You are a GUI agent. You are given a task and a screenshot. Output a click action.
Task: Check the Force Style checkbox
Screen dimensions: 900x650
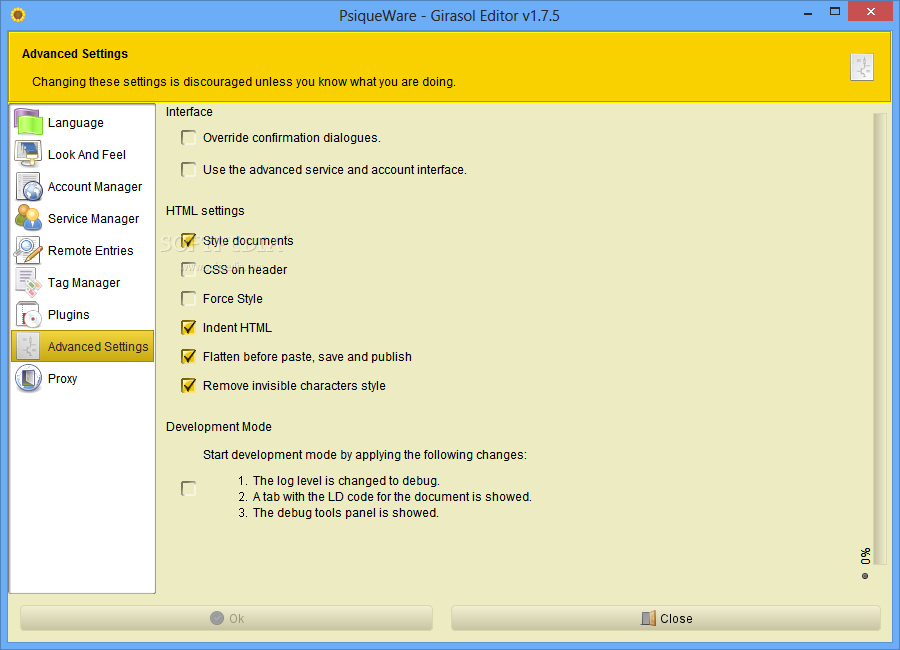pos(188,299)
